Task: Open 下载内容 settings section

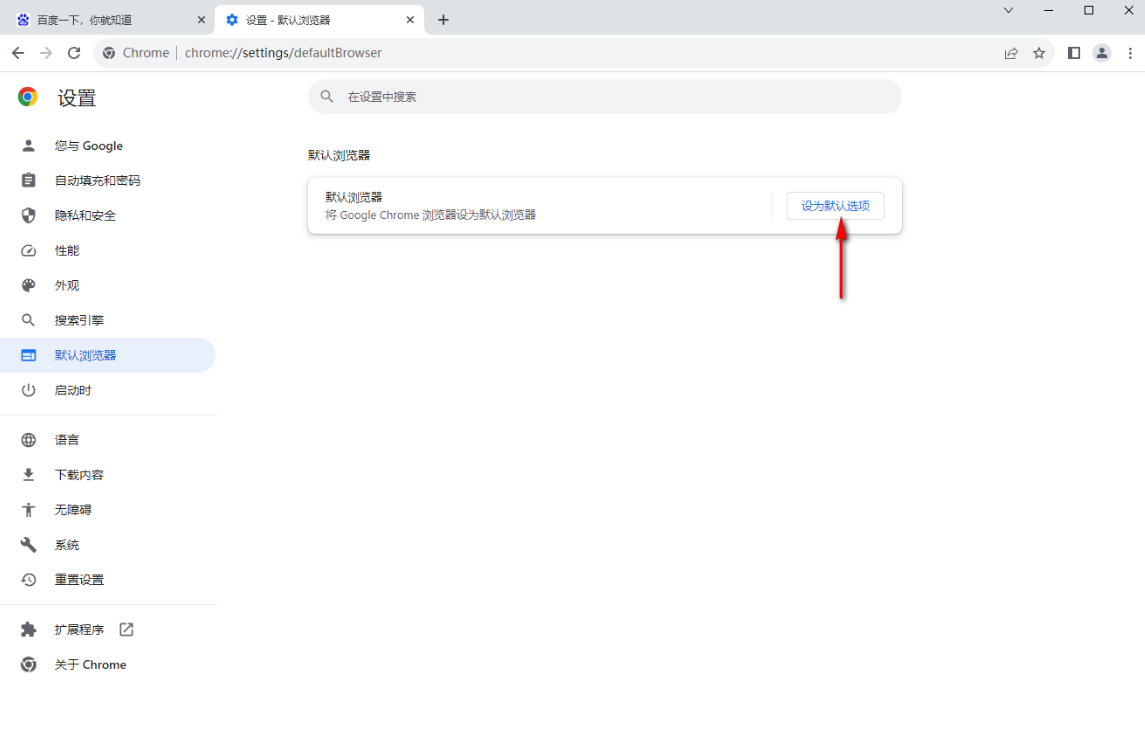Action: click(107, 475)
